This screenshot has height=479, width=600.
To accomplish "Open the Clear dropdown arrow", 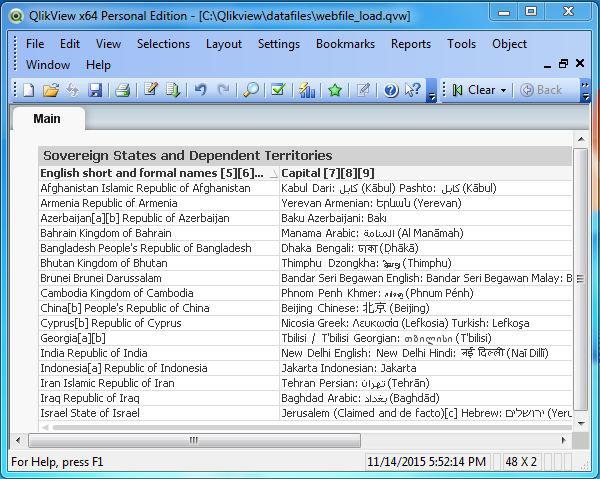I will (504, 90).
